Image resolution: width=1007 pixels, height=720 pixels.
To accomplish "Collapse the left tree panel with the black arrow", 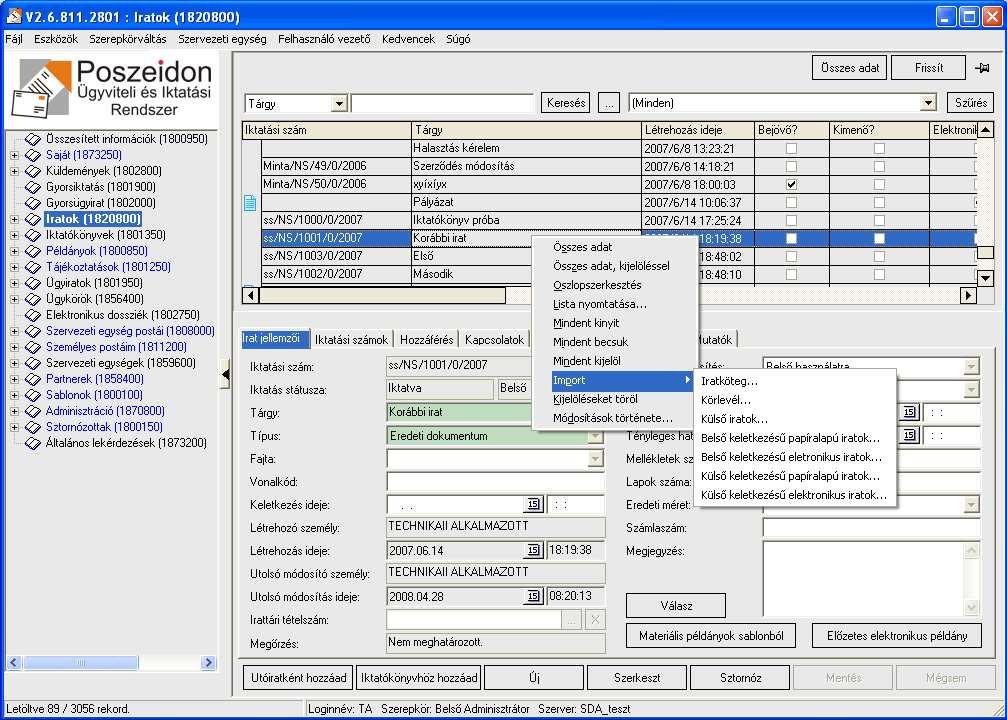I will coord(225,374).
